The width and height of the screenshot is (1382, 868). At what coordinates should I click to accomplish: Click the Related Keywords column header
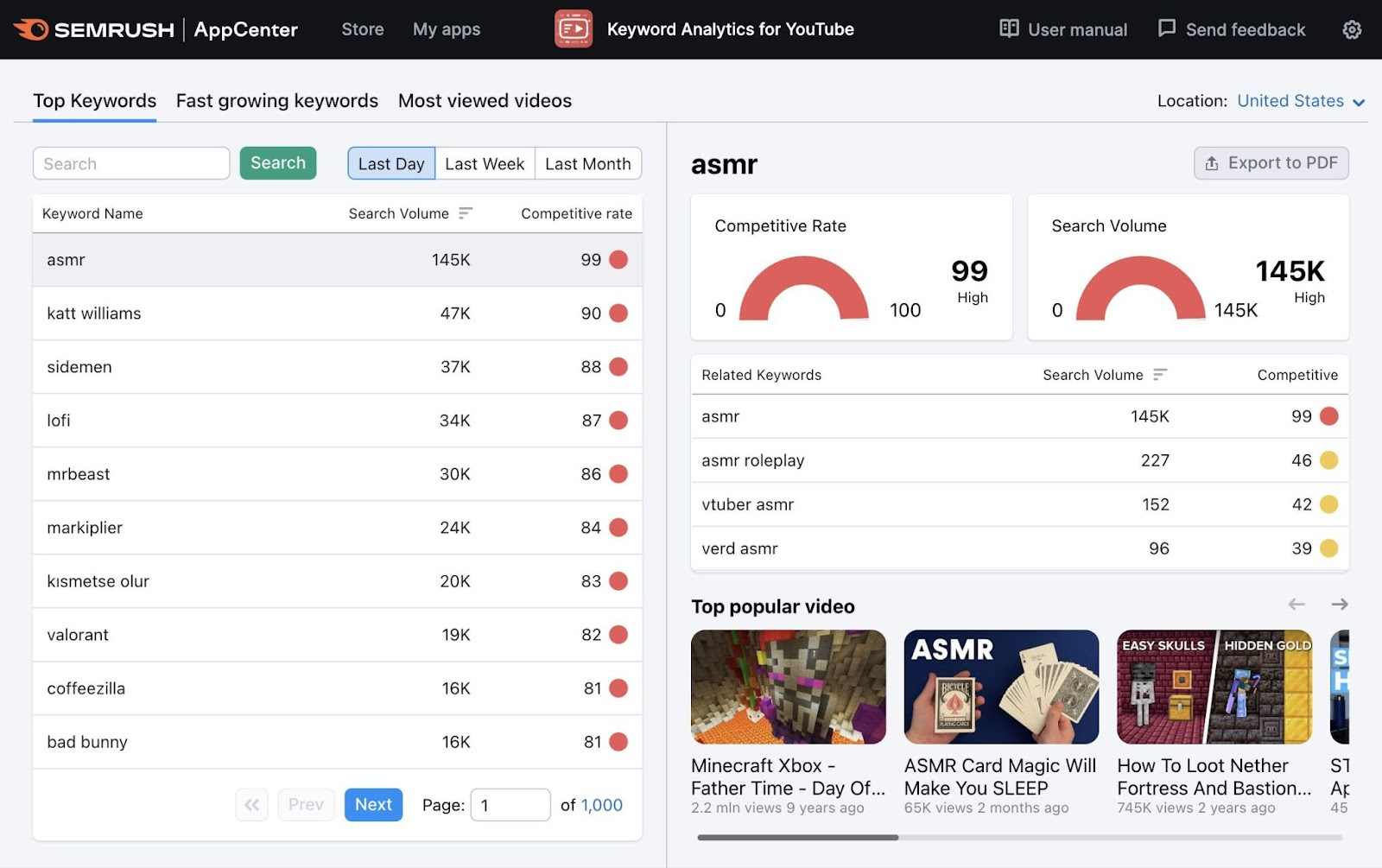(761, 375)
